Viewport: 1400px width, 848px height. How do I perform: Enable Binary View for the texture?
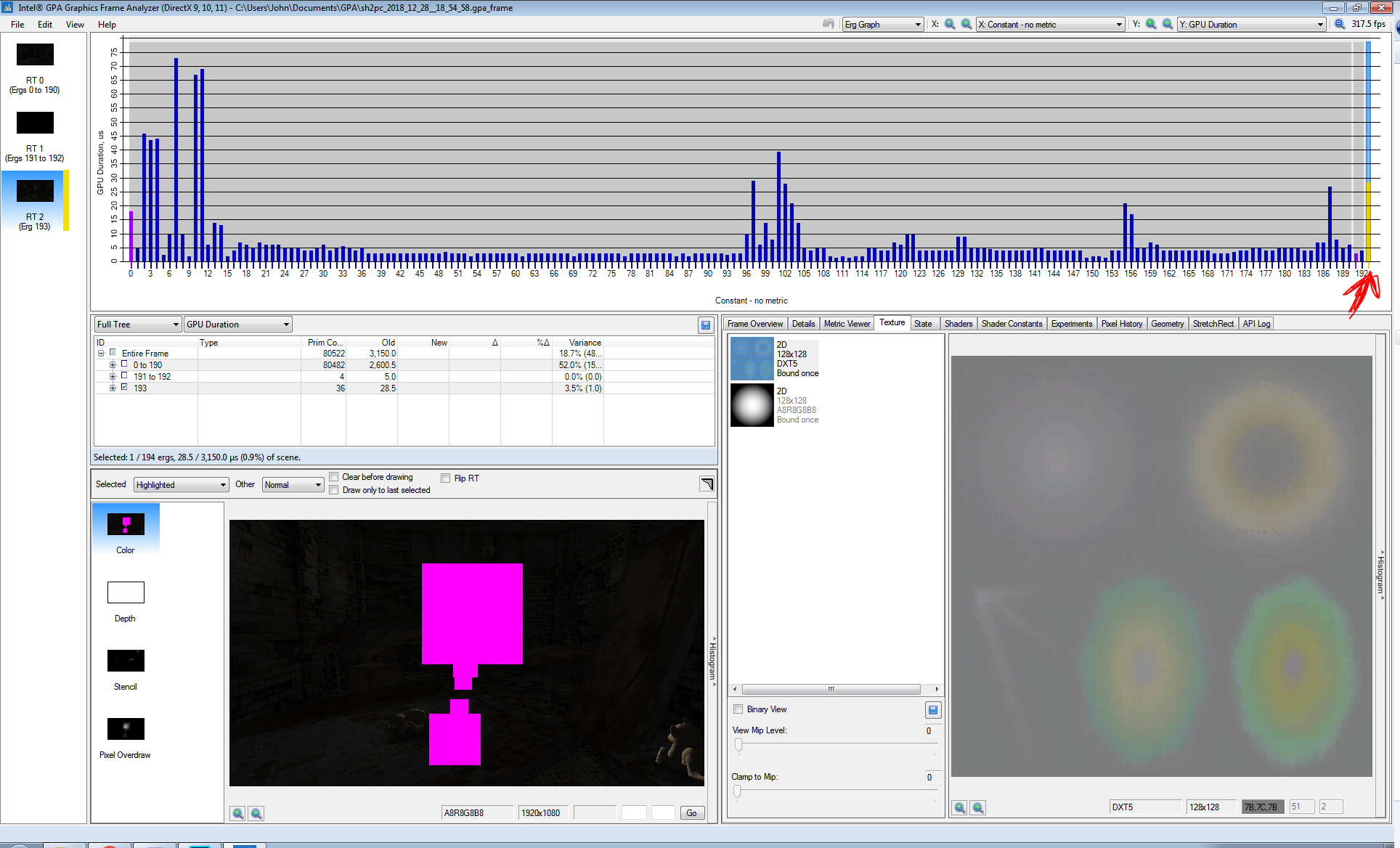[x=738, y=709]
